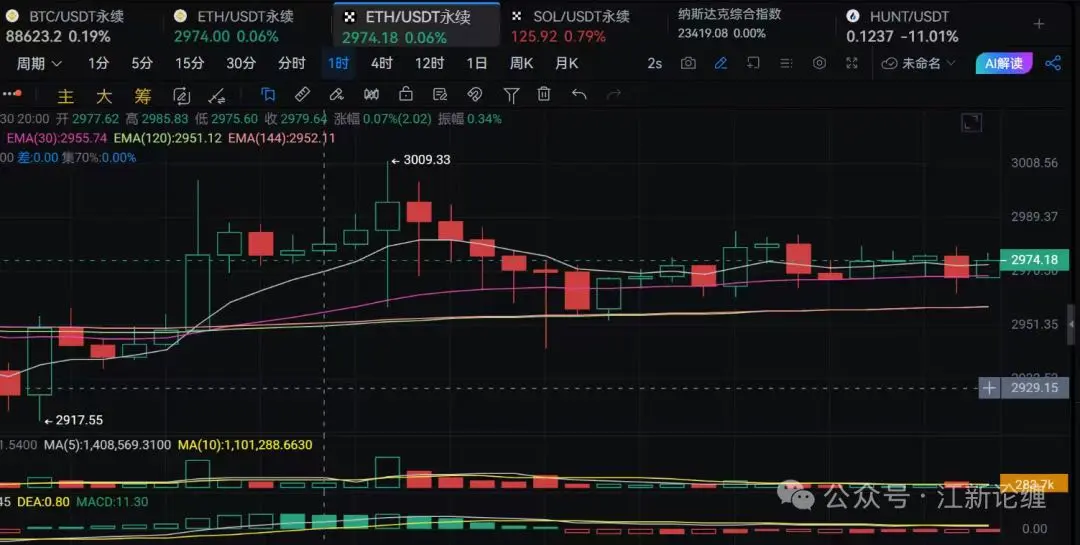This screenshot has height=545, width=1080.
Task: Click the EMA(30):2955.74 indicator label
Action: (x=56, y=138)
